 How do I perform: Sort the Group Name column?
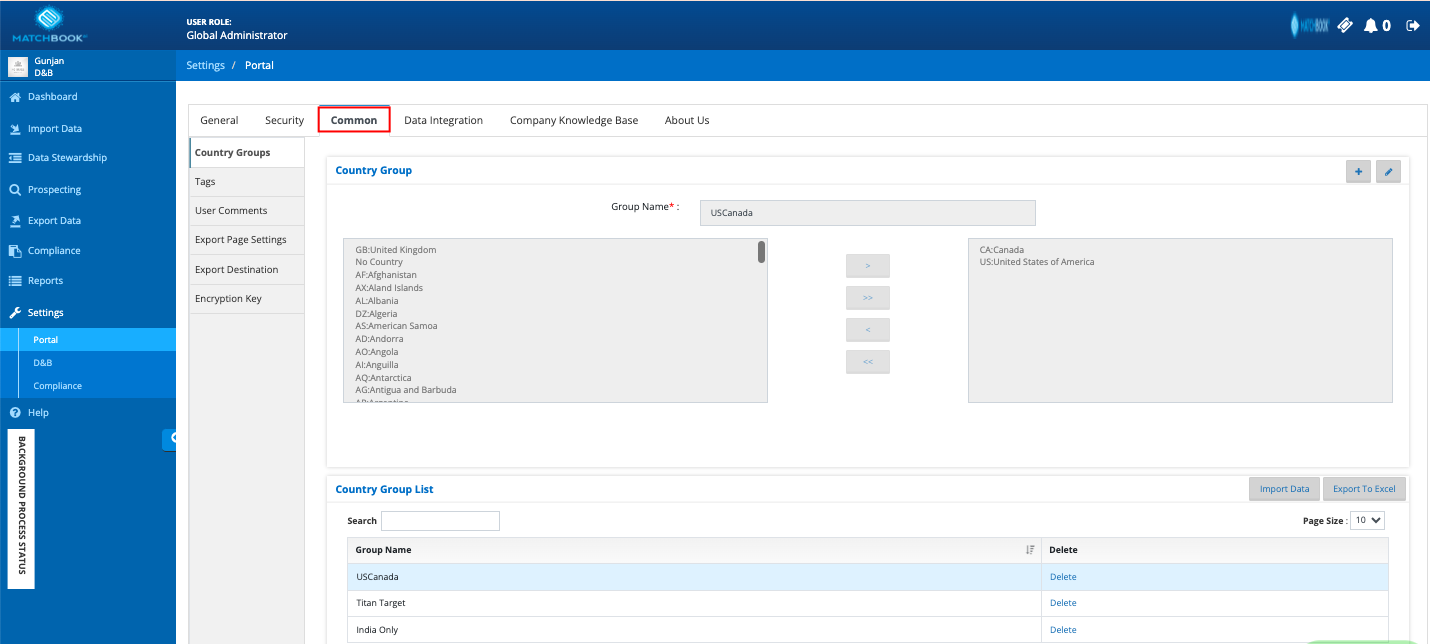point(1030,550)
